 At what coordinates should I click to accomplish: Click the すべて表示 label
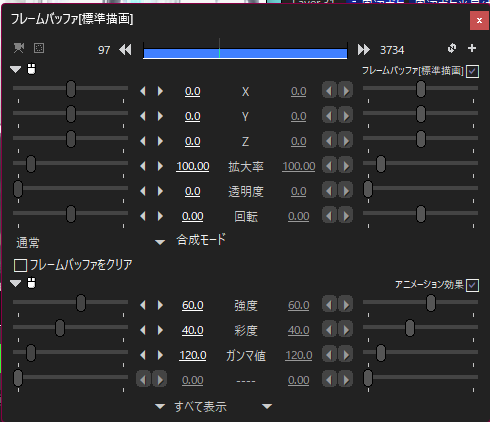point(200,407)
